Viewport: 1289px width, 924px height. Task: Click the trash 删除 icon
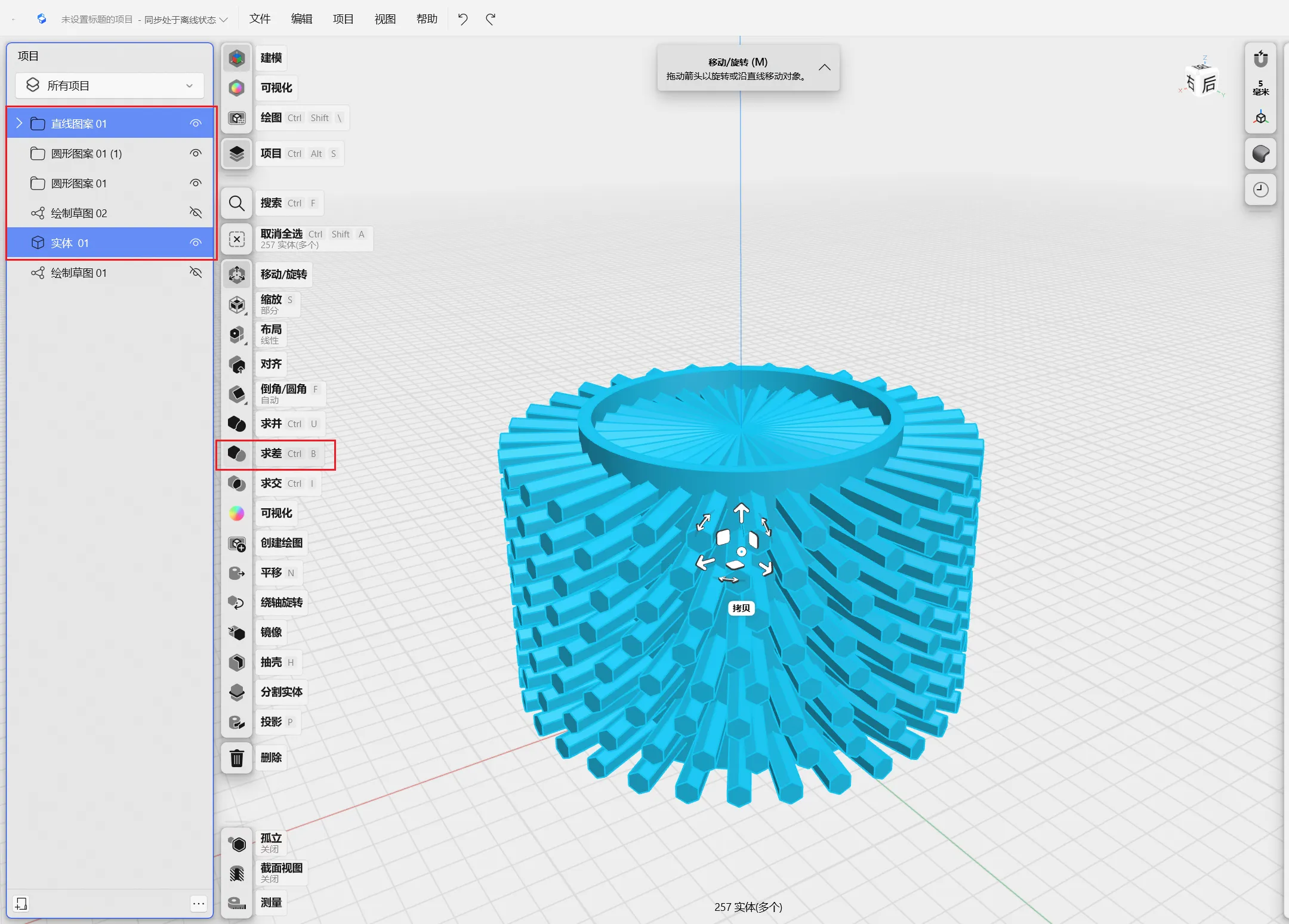coord(237,758)
